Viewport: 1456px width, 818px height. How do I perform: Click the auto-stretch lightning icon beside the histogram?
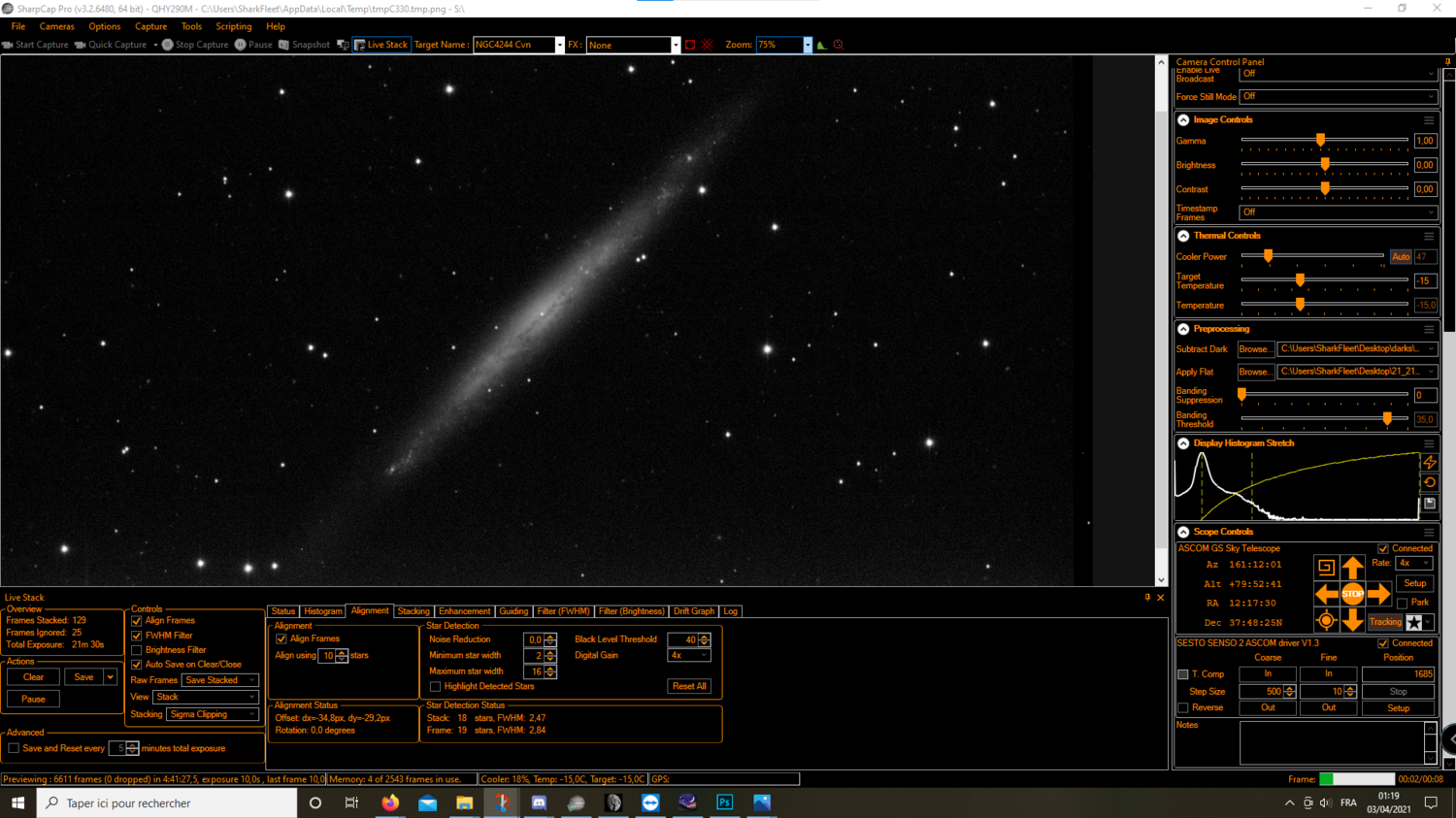pos(1429,464)
